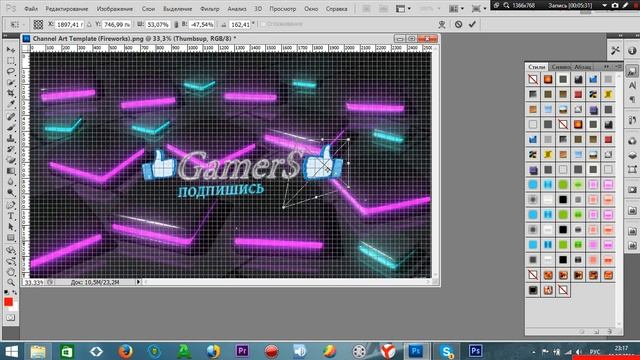
Task: Commit the transform with the checkmark
Action: [472, 24]
